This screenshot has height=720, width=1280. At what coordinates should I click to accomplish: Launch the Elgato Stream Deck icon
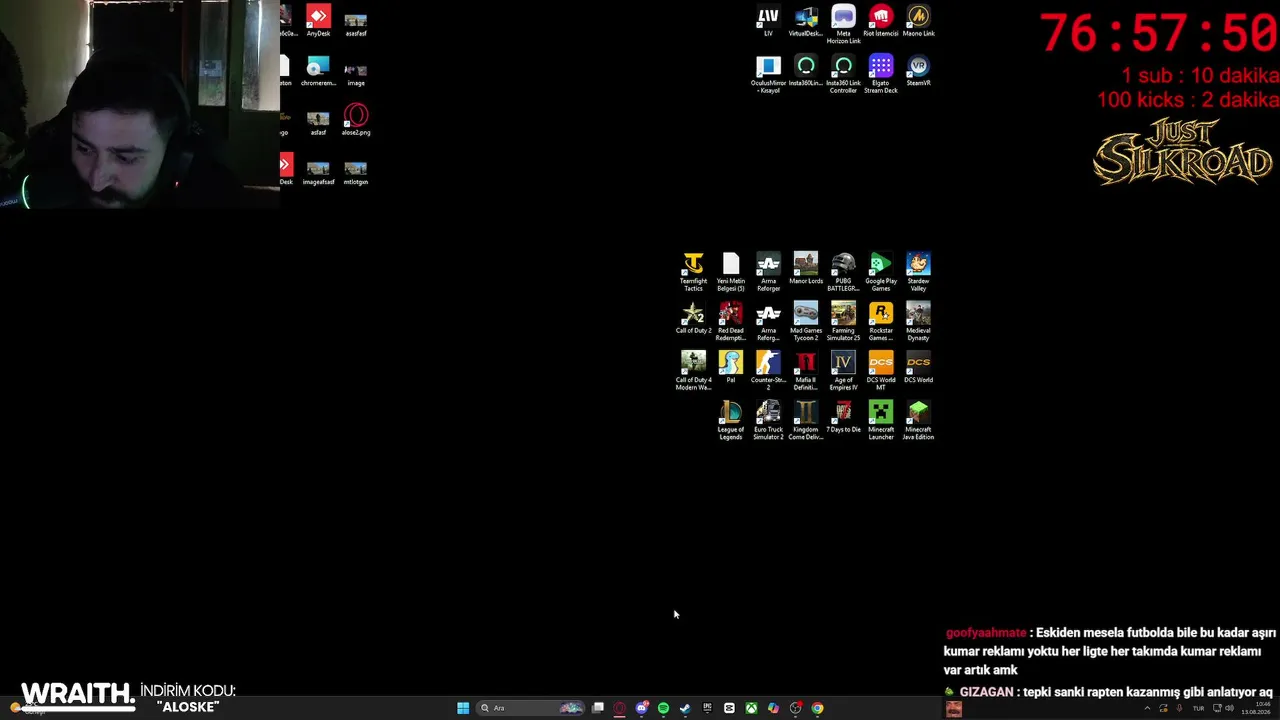881,75
